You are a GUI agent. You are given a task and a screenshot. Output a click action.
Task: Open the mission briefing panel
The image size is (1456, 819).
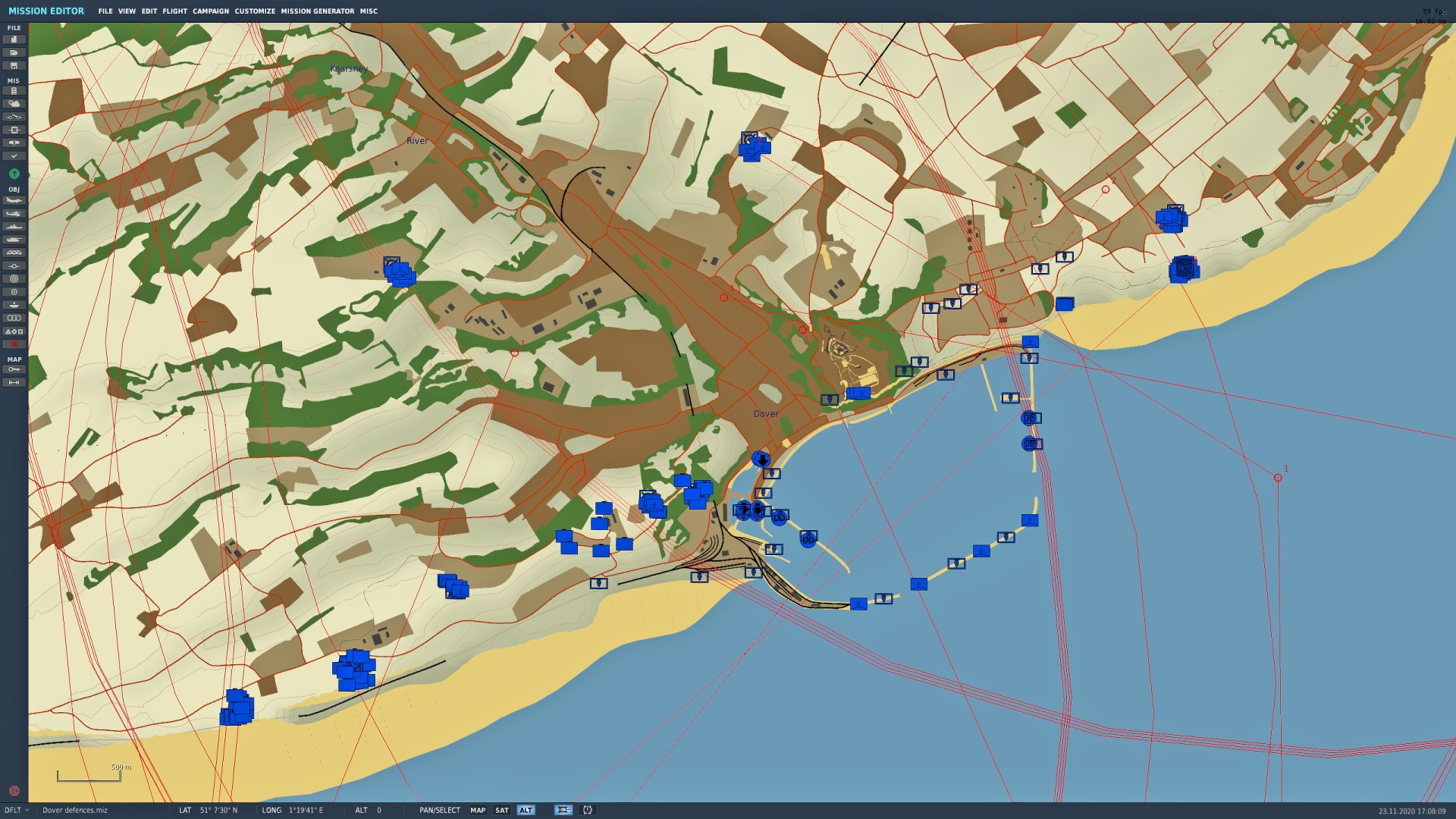(x=14, y=90)
